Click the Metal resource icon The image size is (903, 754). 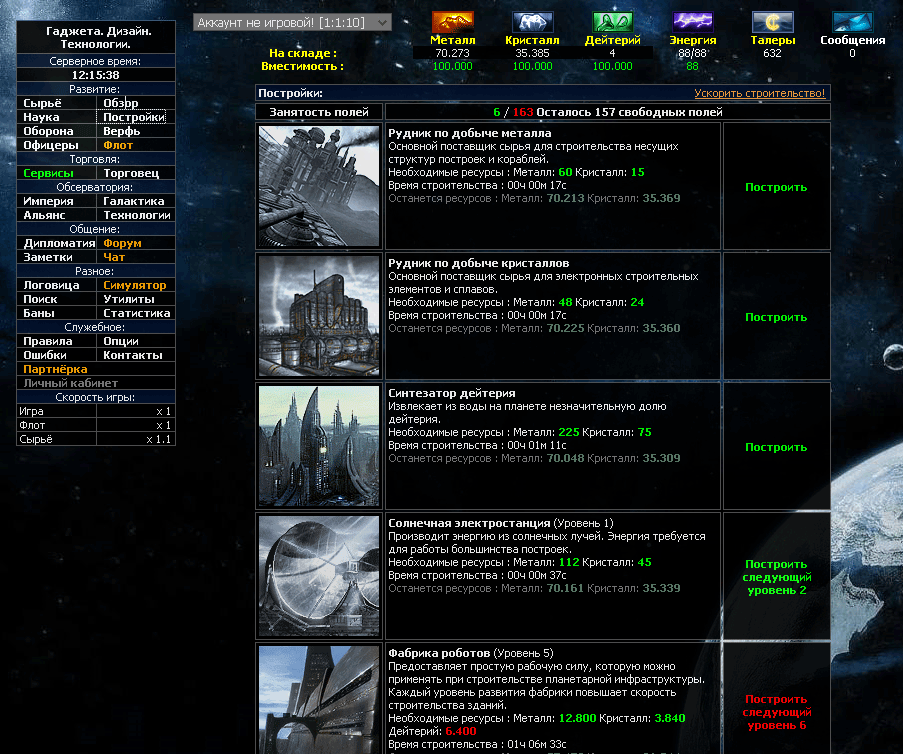452,22
